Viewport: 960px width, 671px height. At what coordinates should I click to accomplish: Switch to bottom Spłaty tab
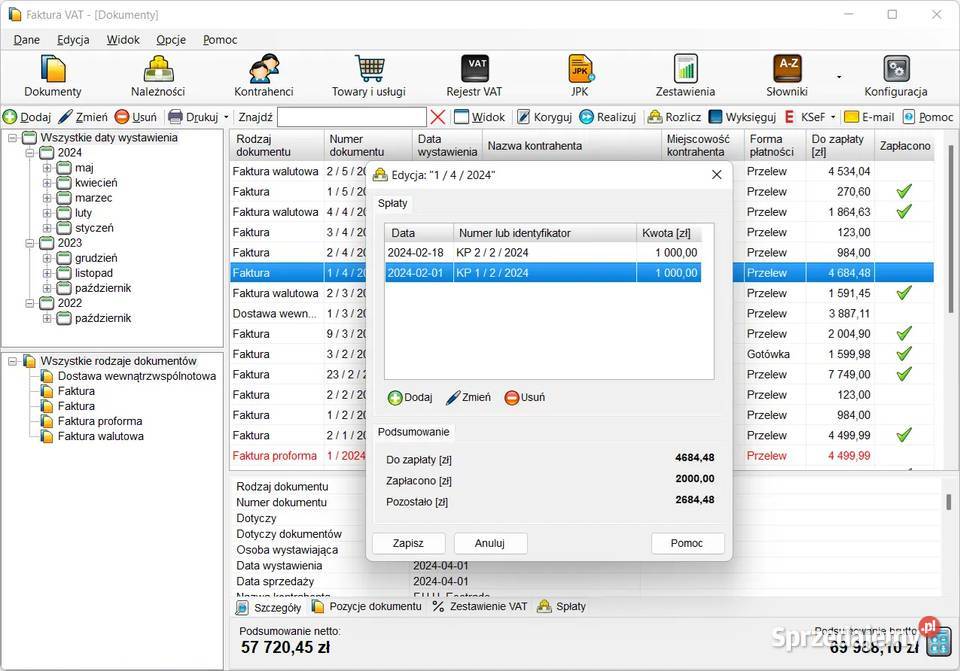562,606
